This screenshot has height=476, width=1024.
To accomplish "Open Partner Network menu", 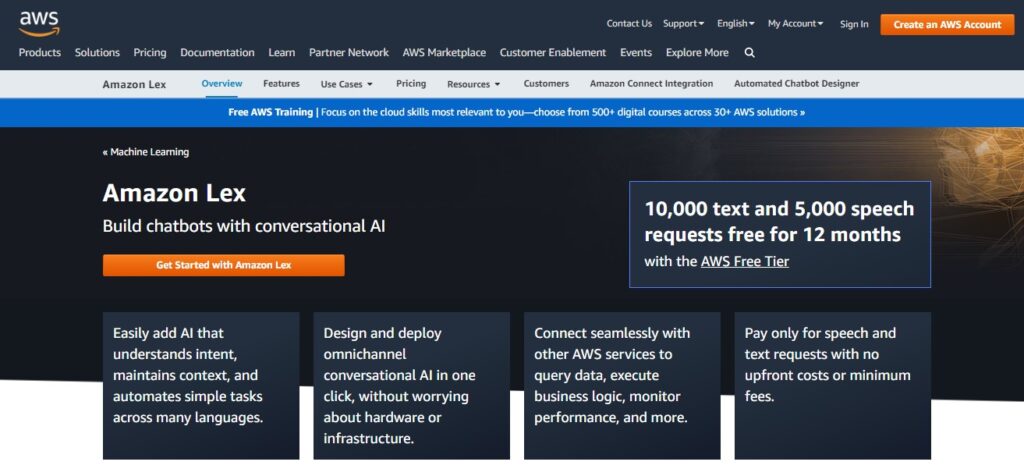I will point(349,52).
